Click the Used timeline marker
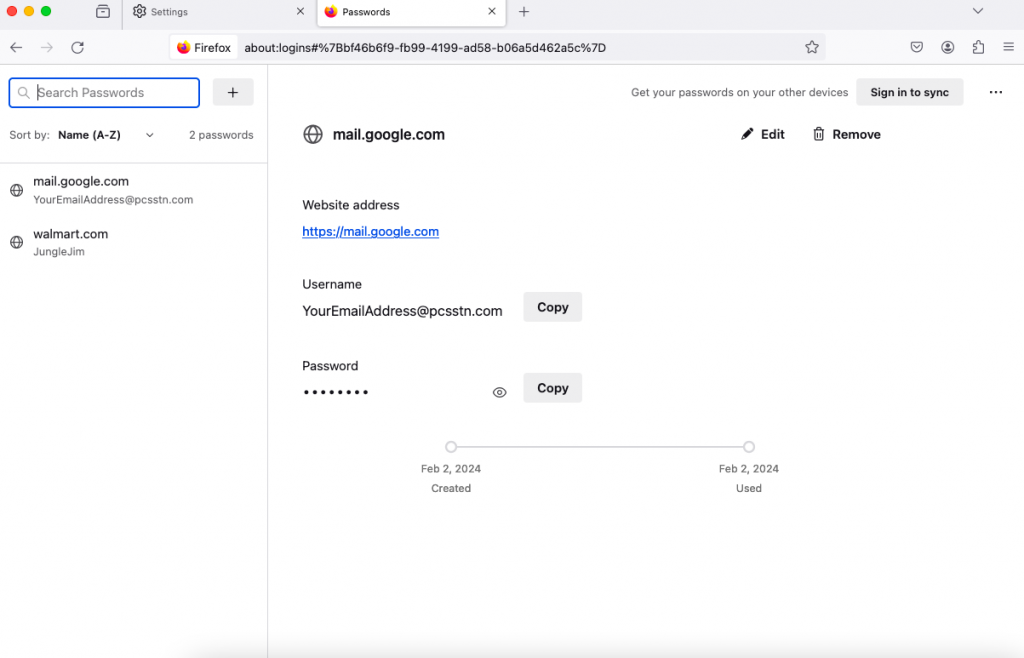The height and width of the screenshot is (658, 1024). coord(748,447)
